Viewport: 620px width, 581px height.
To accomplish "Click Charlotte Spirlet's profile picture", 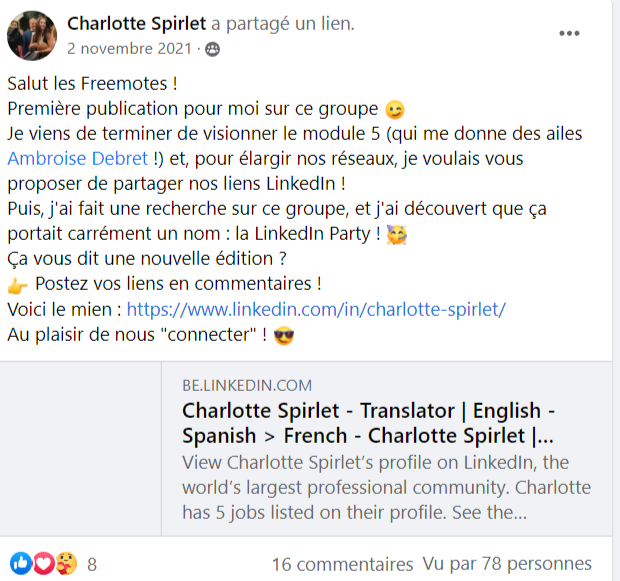I will point(32,36).
